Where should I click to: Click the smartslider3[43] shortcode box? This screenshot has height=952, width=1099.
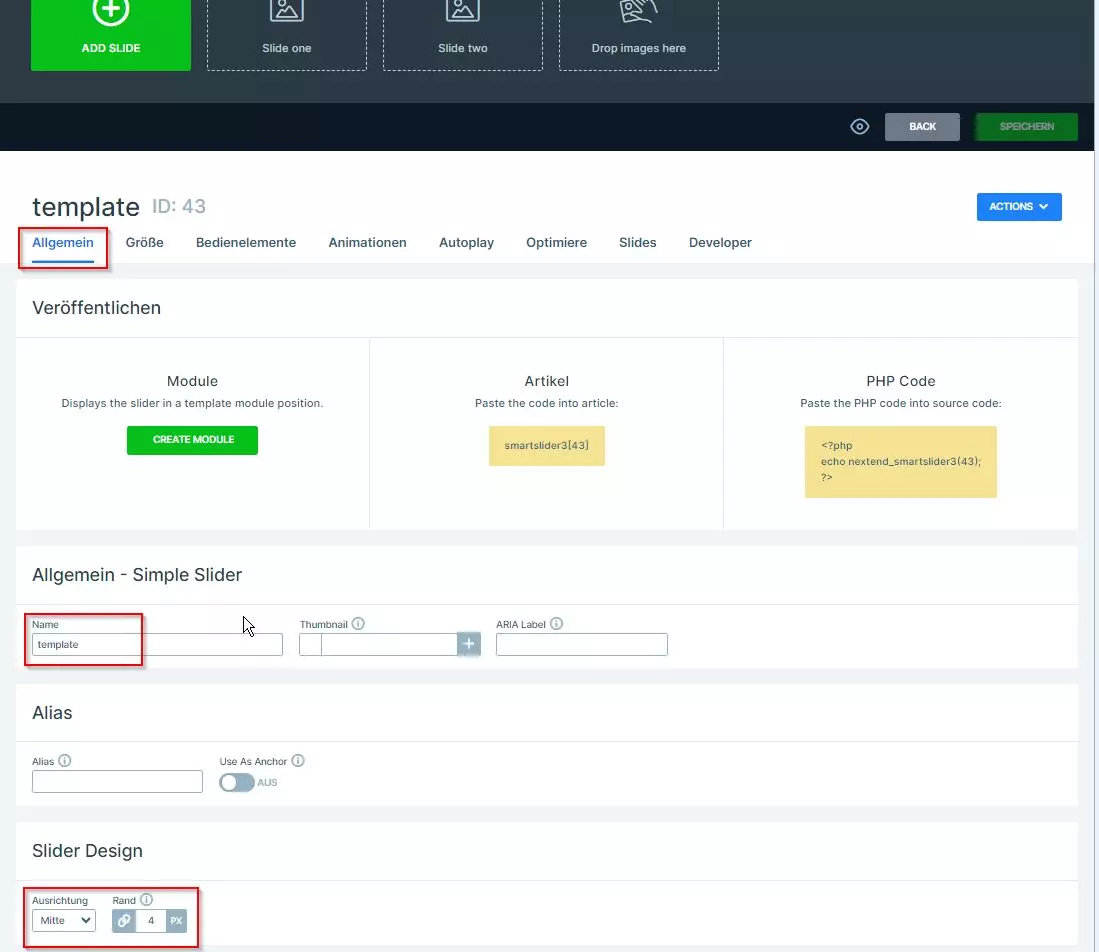pyautogui.click(x=547, y=445)
